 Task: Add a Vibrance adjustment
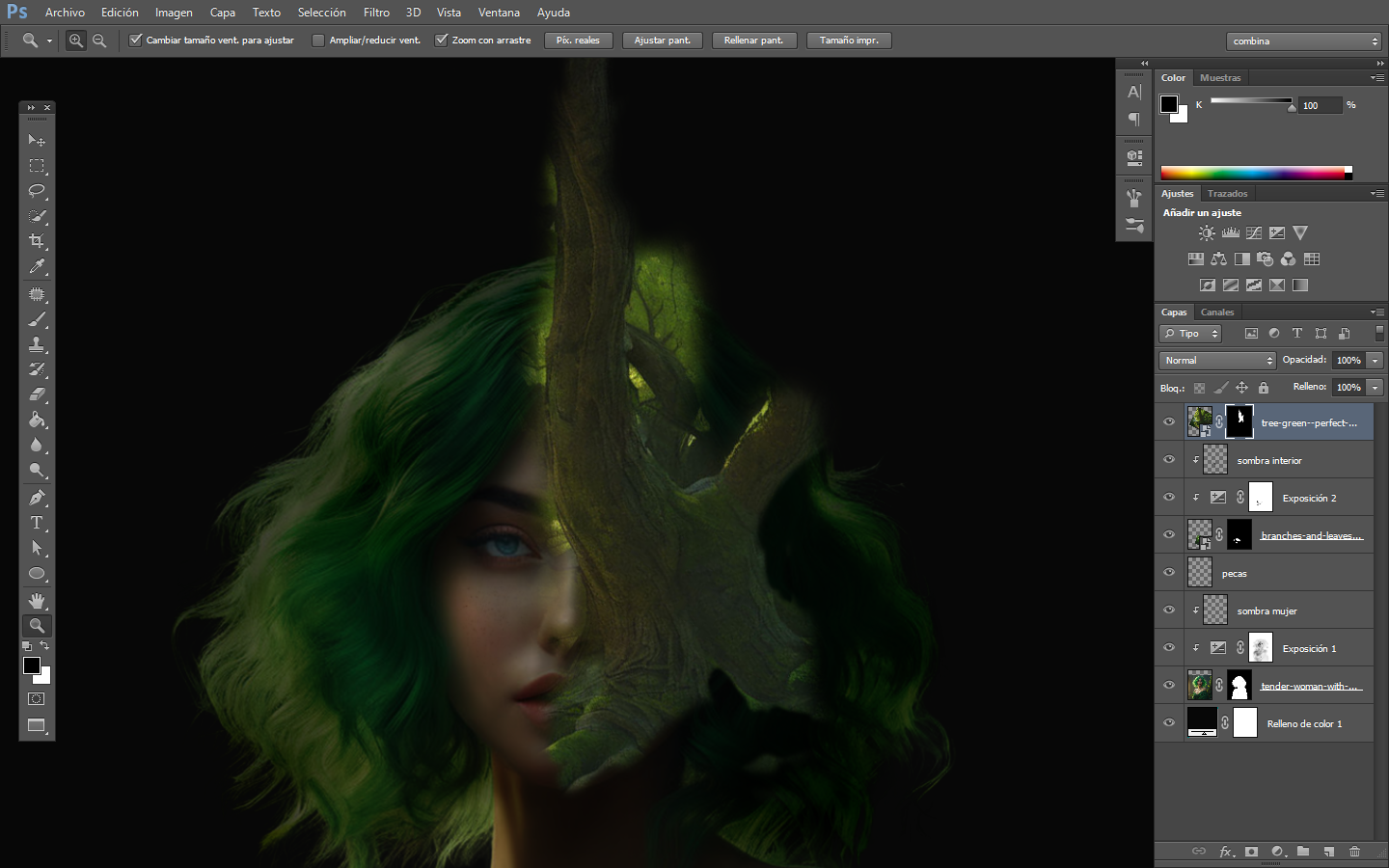click(x=1300, y=233)
